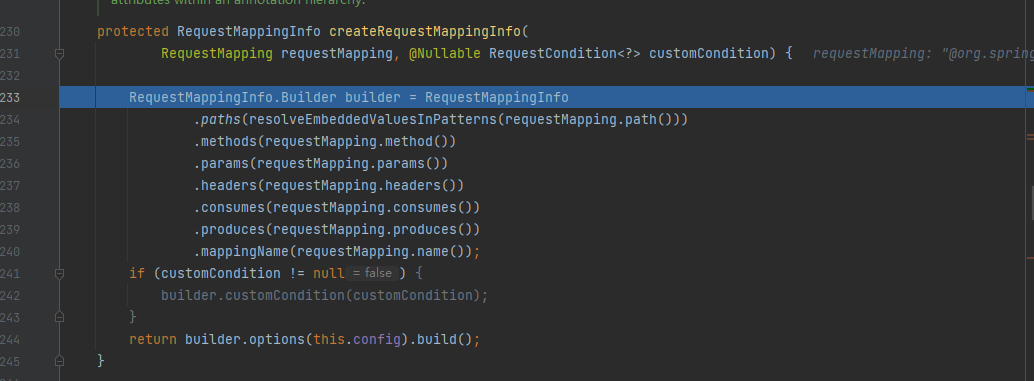This screenshot has width=1034, height=381.
Task: Click the inline '= false' debugger hint
Action: [x=372, y=274]
